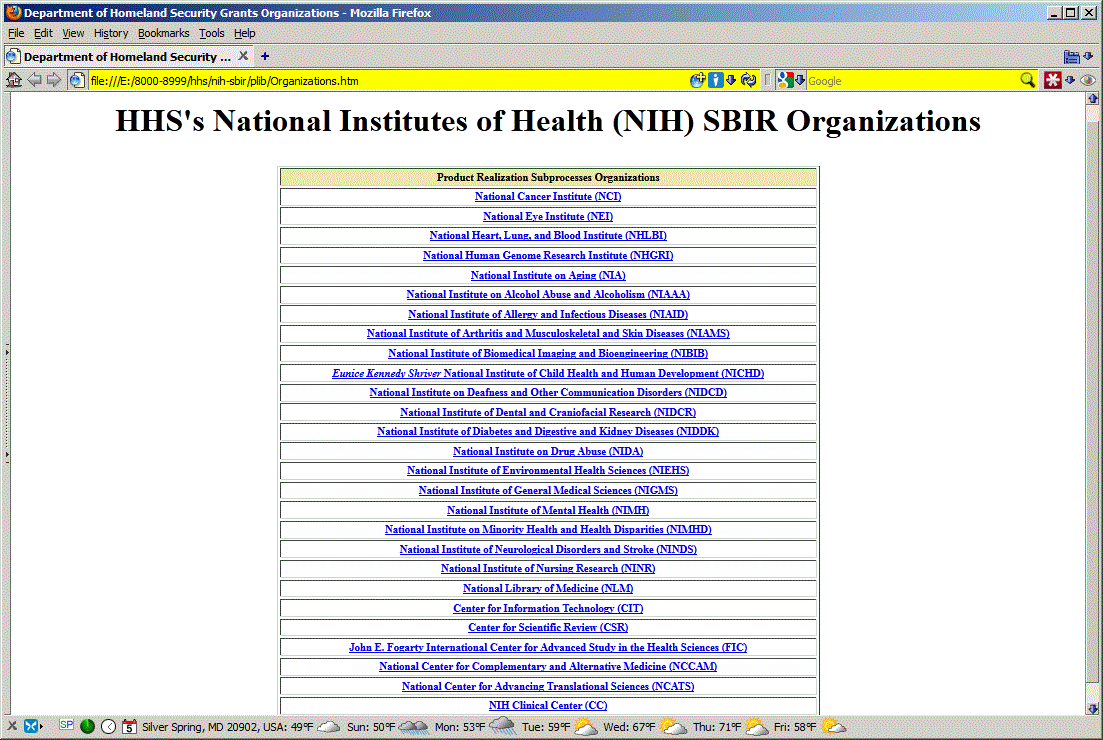Open dropdown arrow beside red asterisk icon
This screenshot has height=740, width=1103.
tap(1070, 80)
